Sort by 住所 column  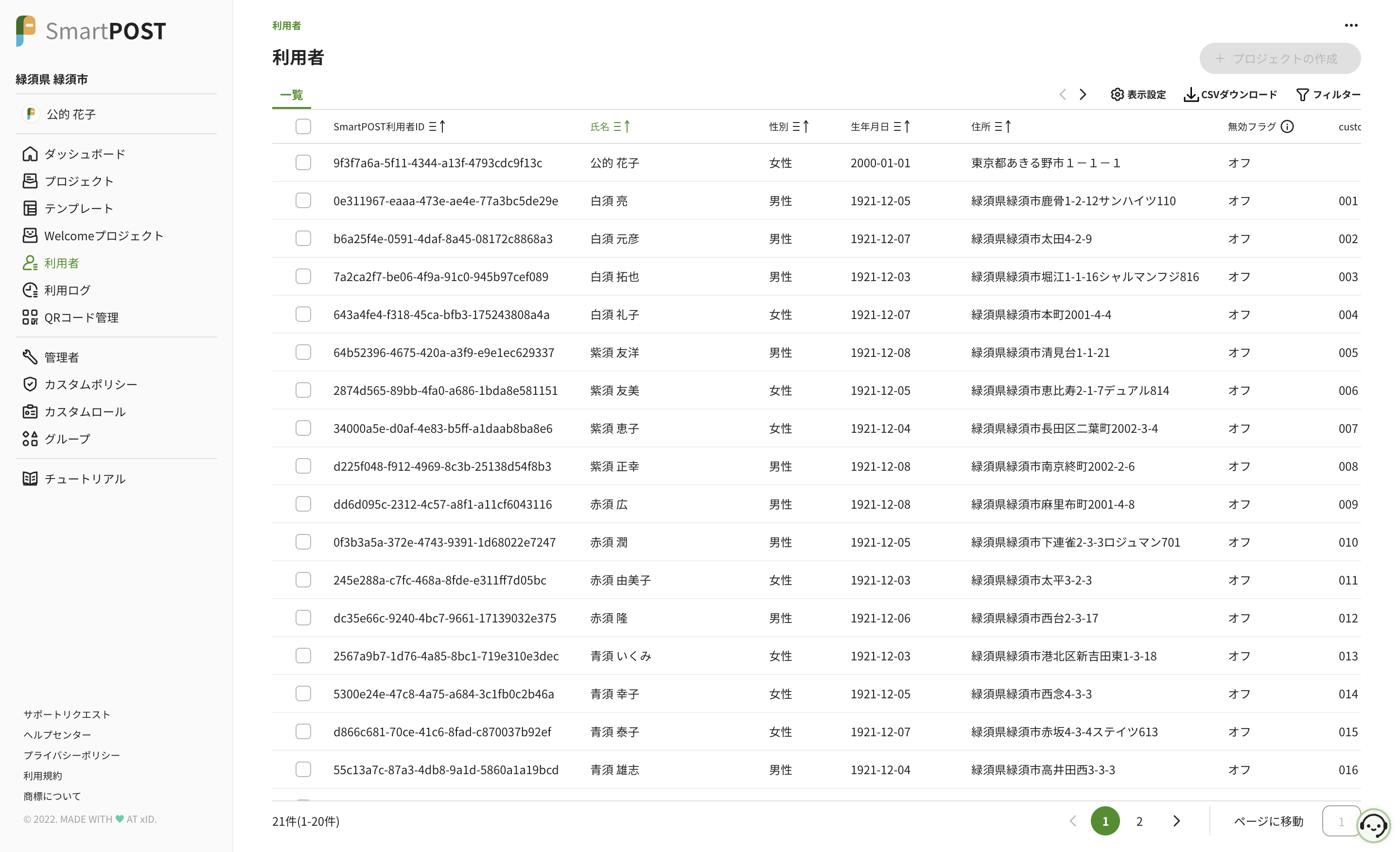(x=1002, y=127)
